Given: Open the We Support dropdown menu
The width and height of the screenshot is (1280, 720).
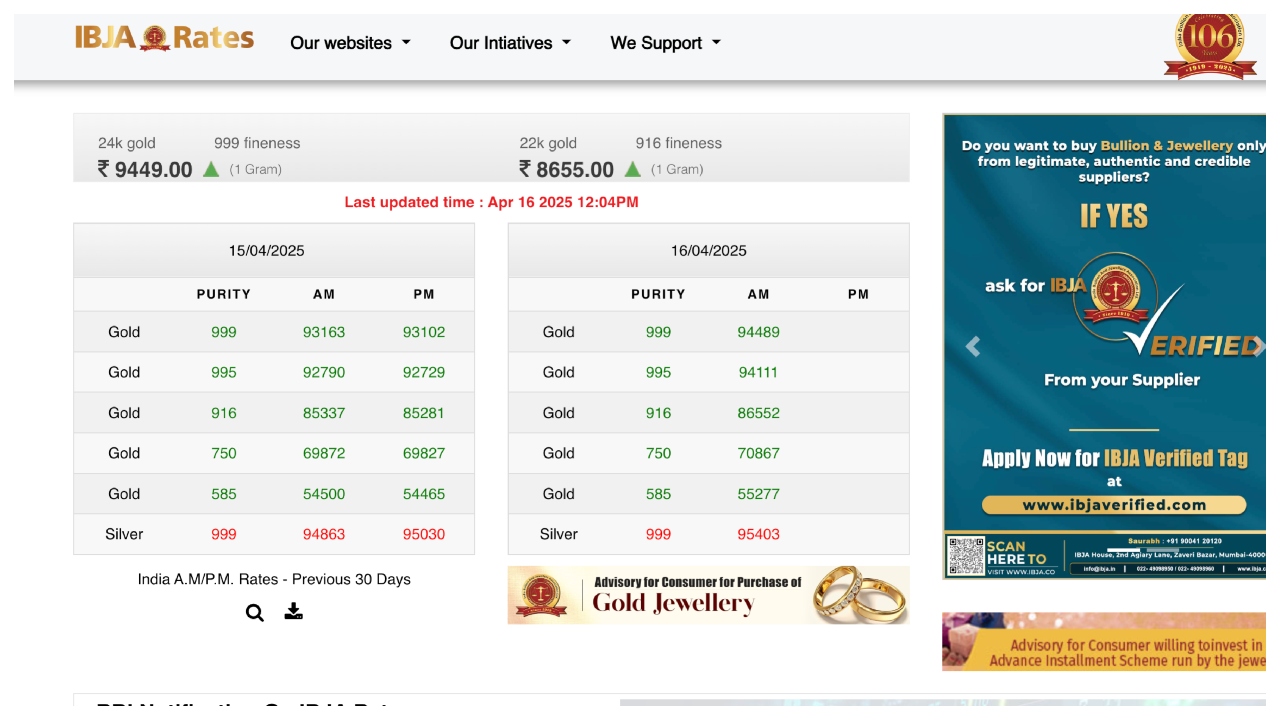Looking at the screenshot, I should (665, 43).
